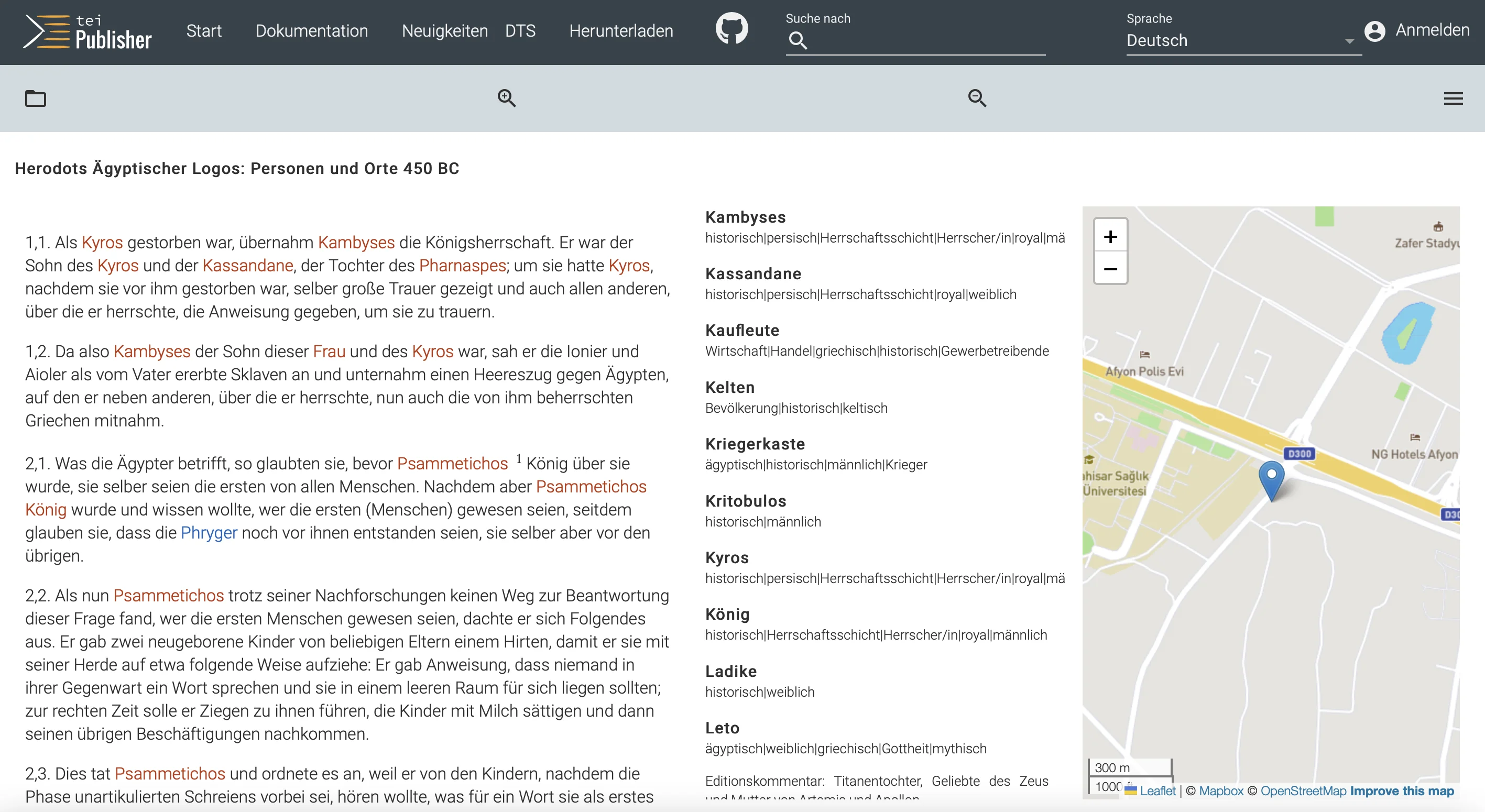Click the folder icon in toolbar
The width and height of the screenshot is (1485, 812).
pos(35,98)
